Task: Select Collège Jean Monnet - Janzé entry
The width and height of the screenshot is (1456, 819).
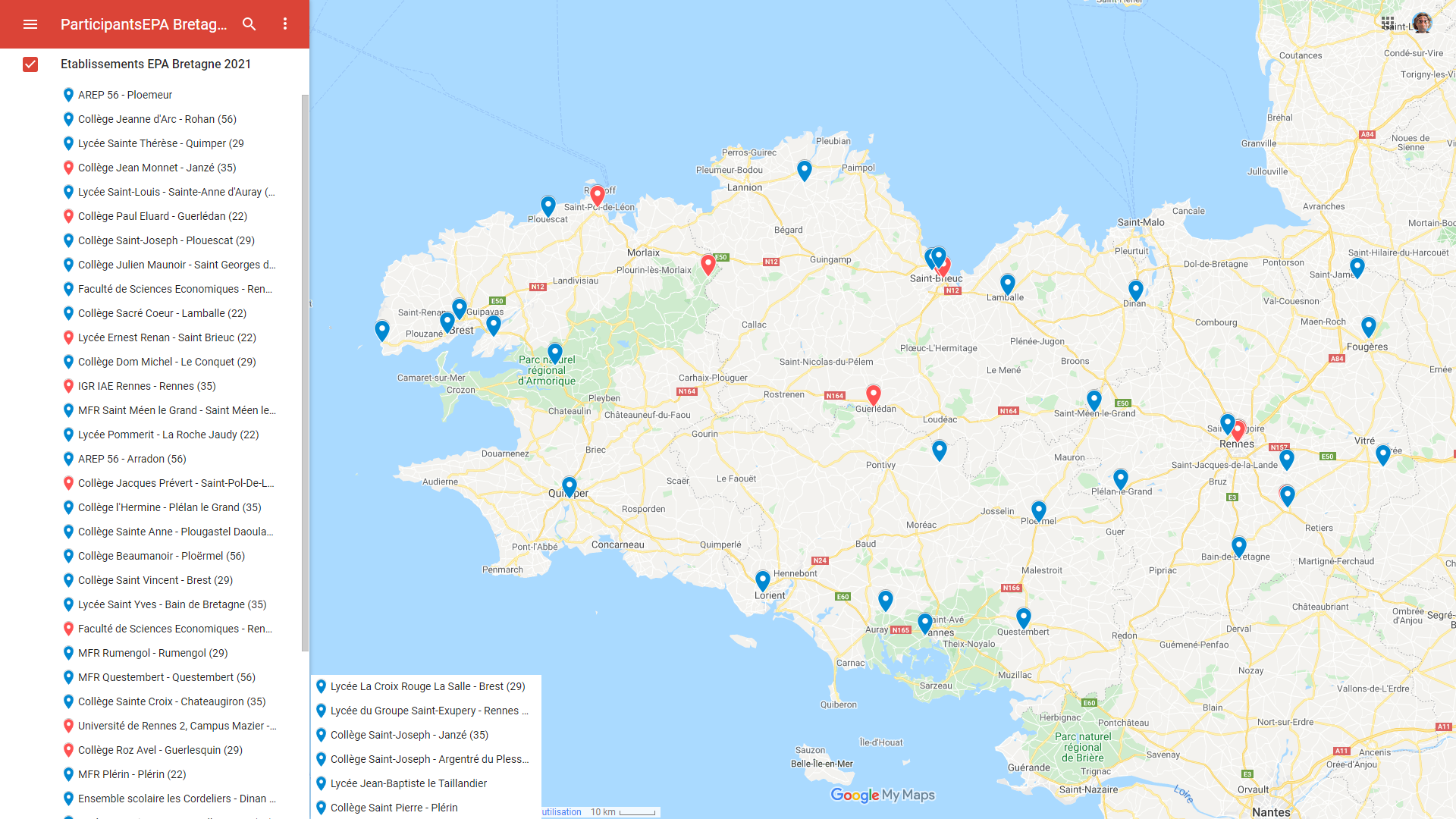Action: point(157,168)
